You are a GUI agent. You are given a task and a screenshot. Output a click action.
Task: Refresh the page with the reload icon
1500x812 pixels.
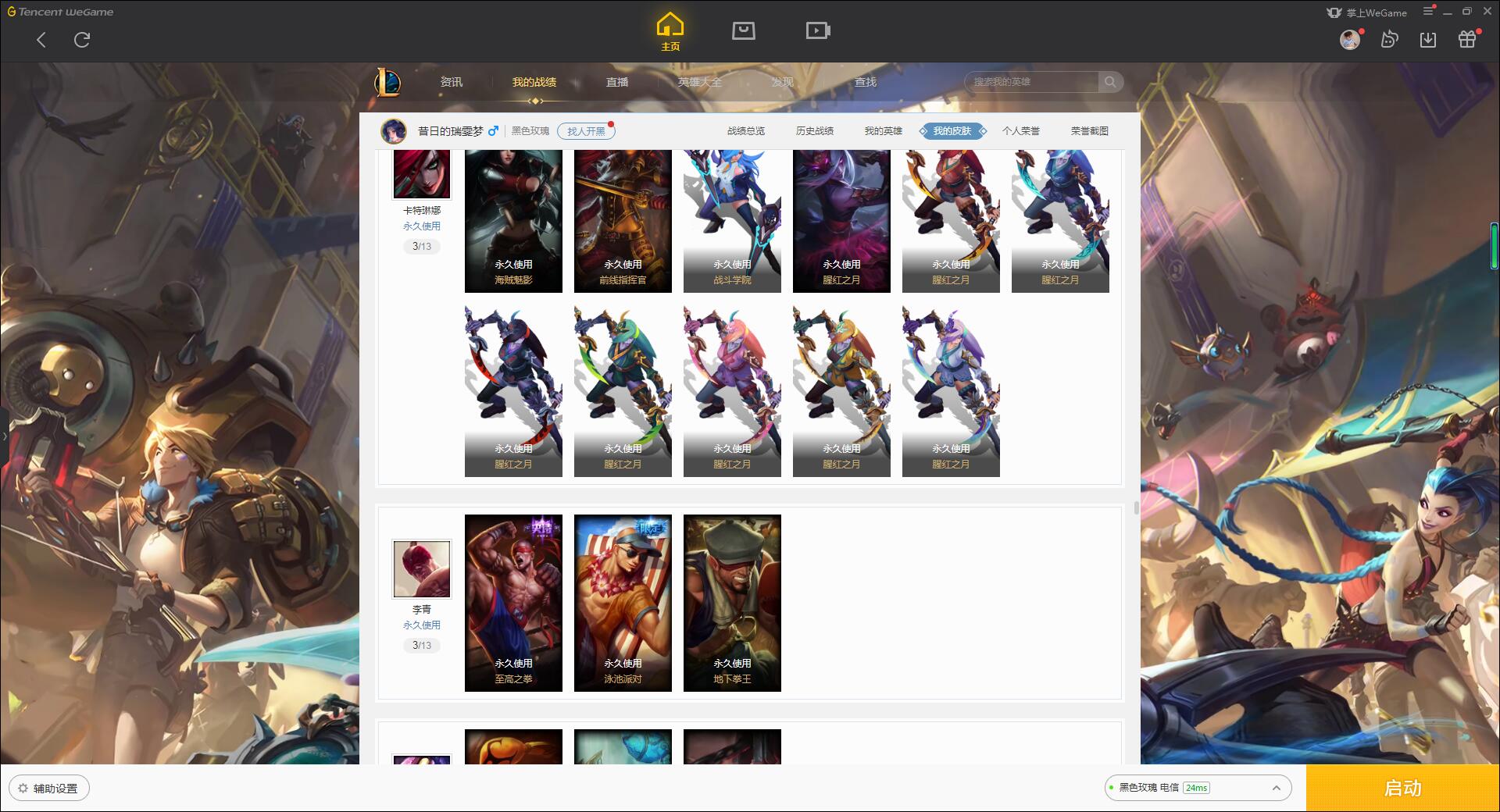tap(82, 40)
